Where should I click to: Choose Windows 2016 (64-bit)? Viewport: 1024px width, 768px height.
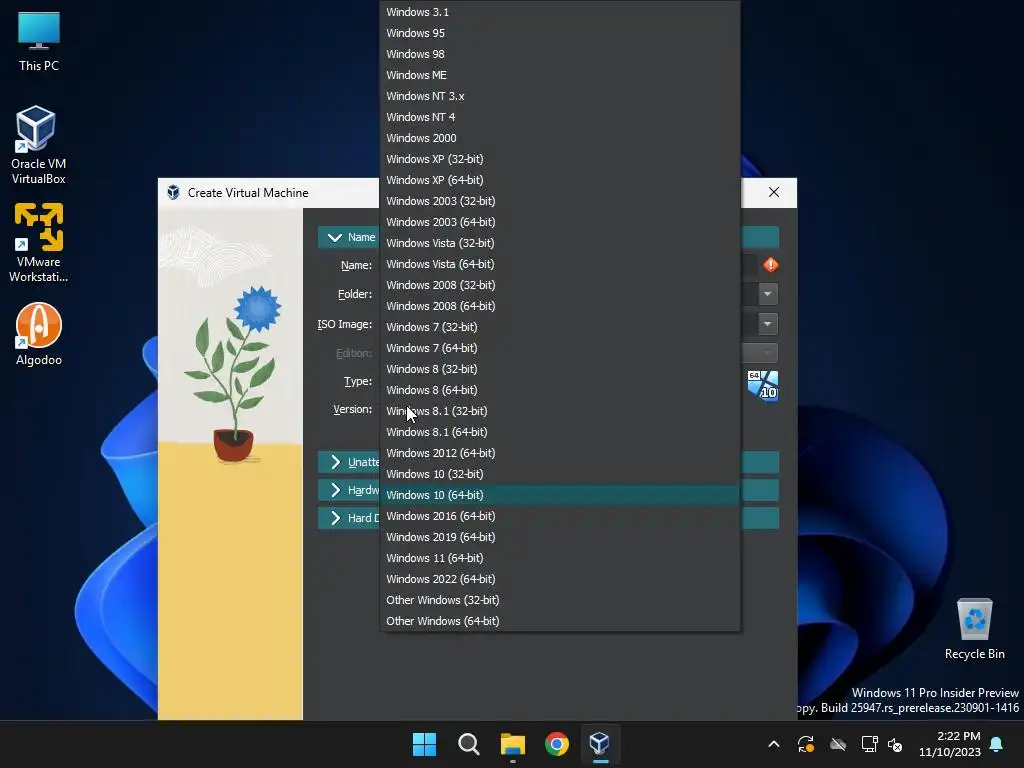pos(560,516)
